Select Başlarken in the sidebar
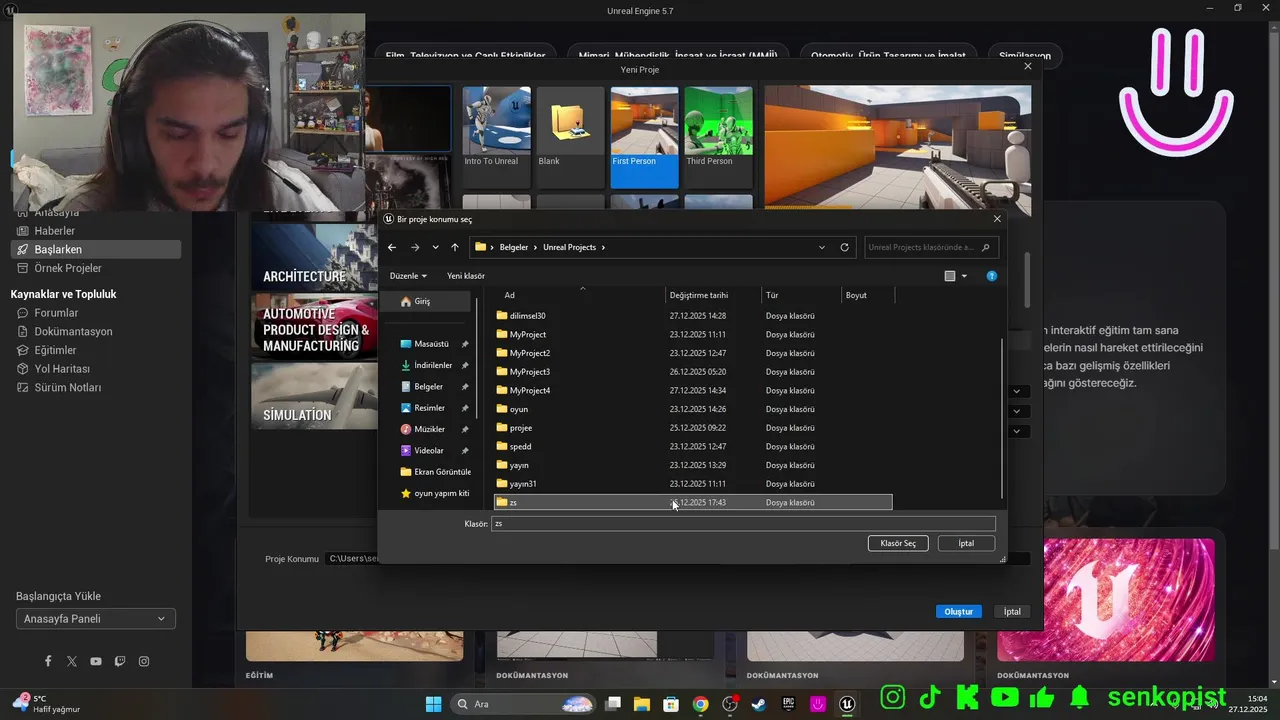The image size is (1280, 720). 96,249
